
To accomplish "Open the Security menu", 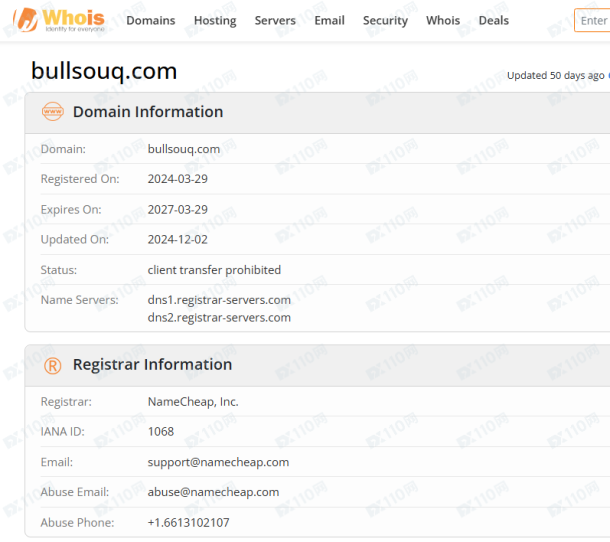I will pyautogui.click(x=386, y=21).
